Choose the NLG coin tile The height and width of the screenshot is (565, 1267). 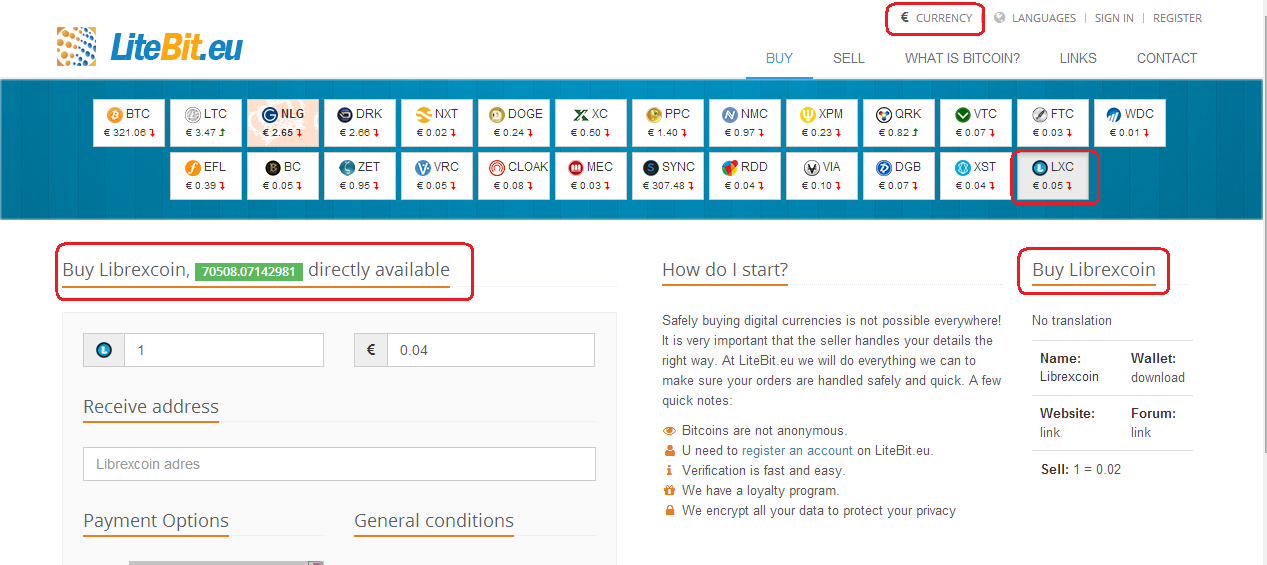point(283,123)
